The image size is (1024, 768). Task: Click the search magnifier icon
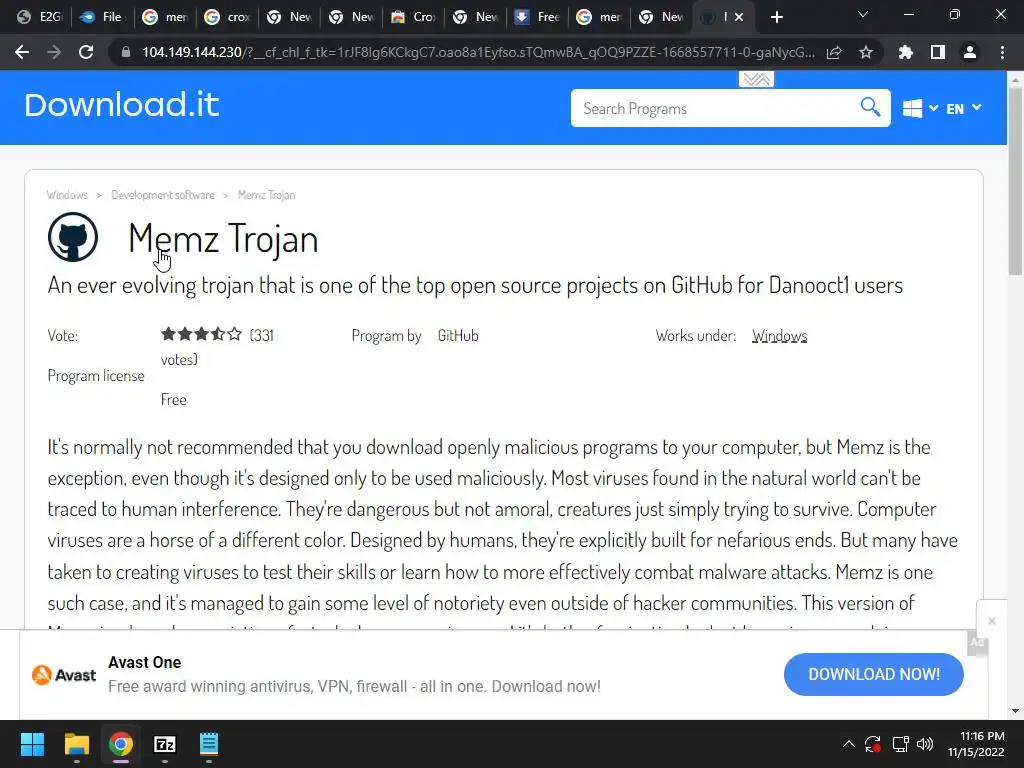coord(870,107)
